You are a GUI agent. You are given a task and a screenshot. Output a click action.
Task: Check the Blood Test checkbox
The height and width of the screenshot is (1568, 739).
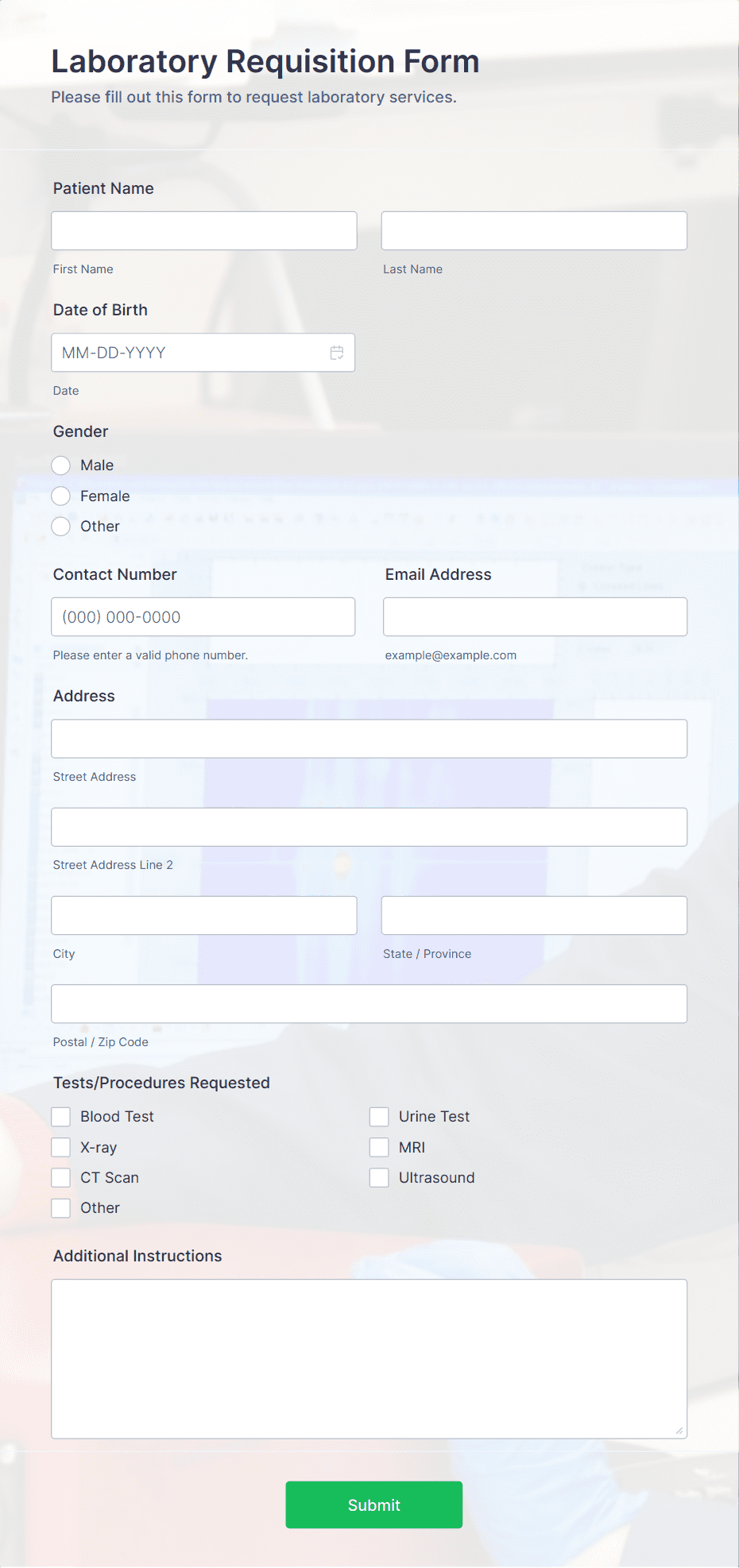60,1116
